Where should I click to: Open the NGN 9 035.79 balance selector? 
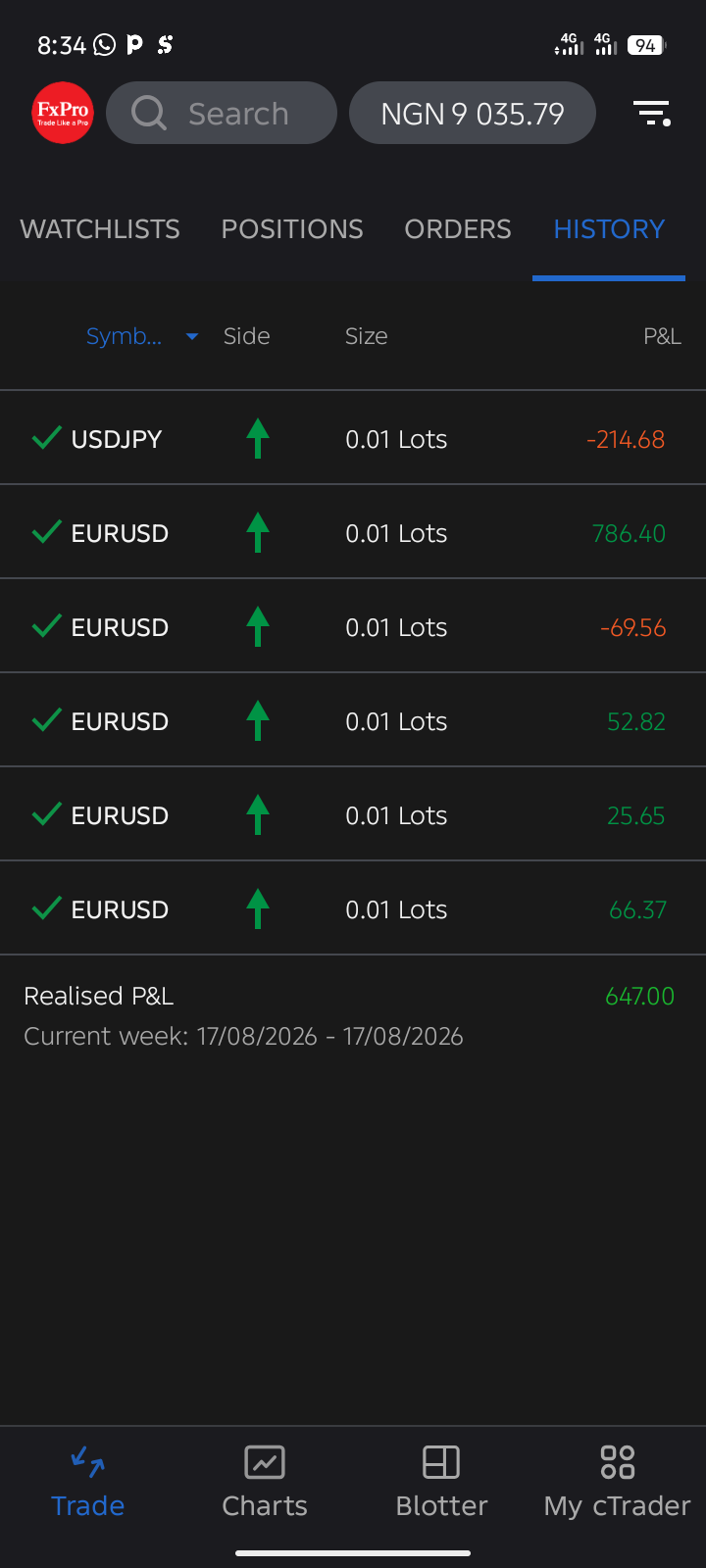point(473,113)
